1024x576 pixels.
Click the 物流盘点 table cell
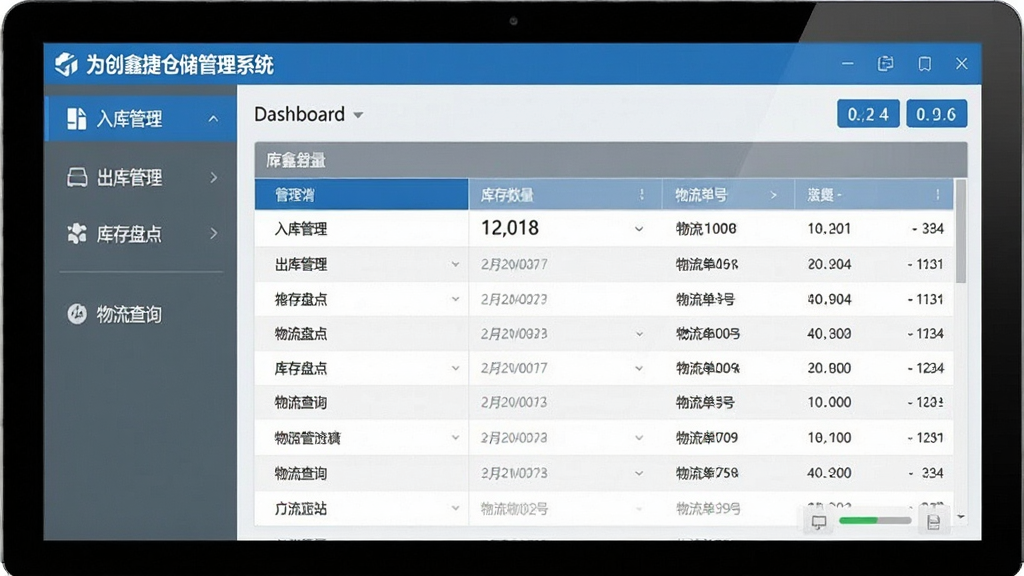[300, 334]
